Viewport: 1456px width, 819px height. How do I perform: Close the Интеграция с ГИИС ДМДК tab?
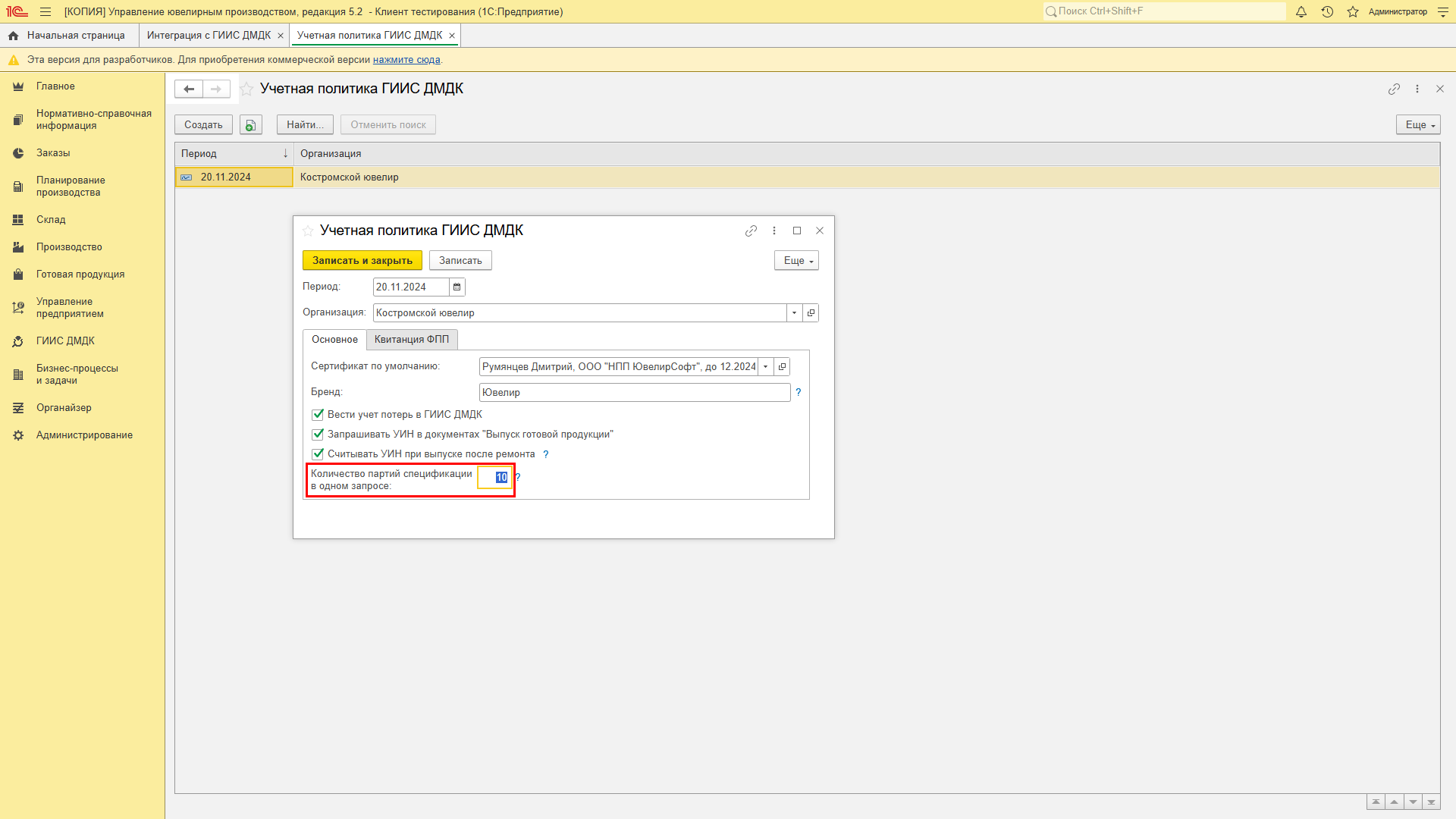click(x=281, y=36)
